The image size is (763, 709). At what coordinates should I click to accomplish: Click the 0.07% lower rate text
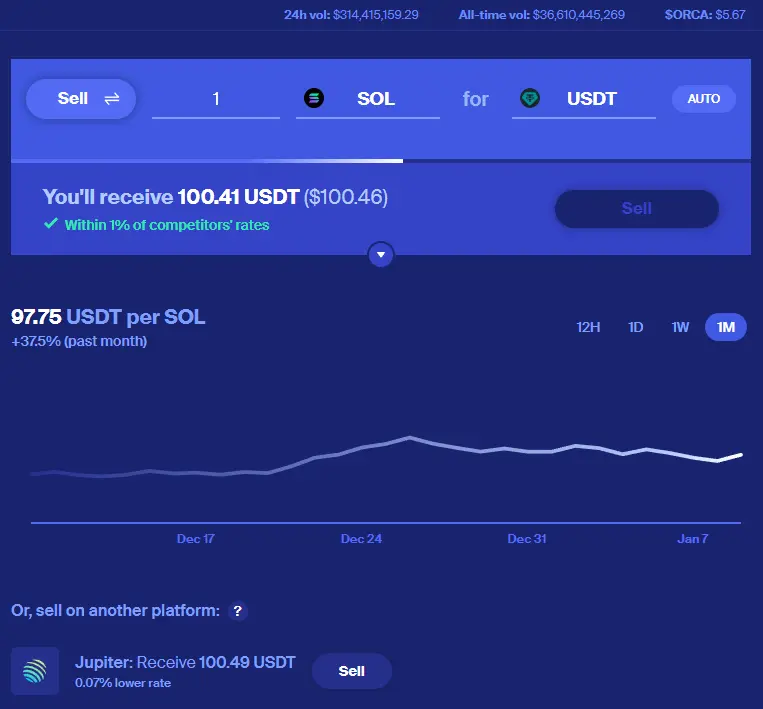pyautogui.click(x=123, y=683)
